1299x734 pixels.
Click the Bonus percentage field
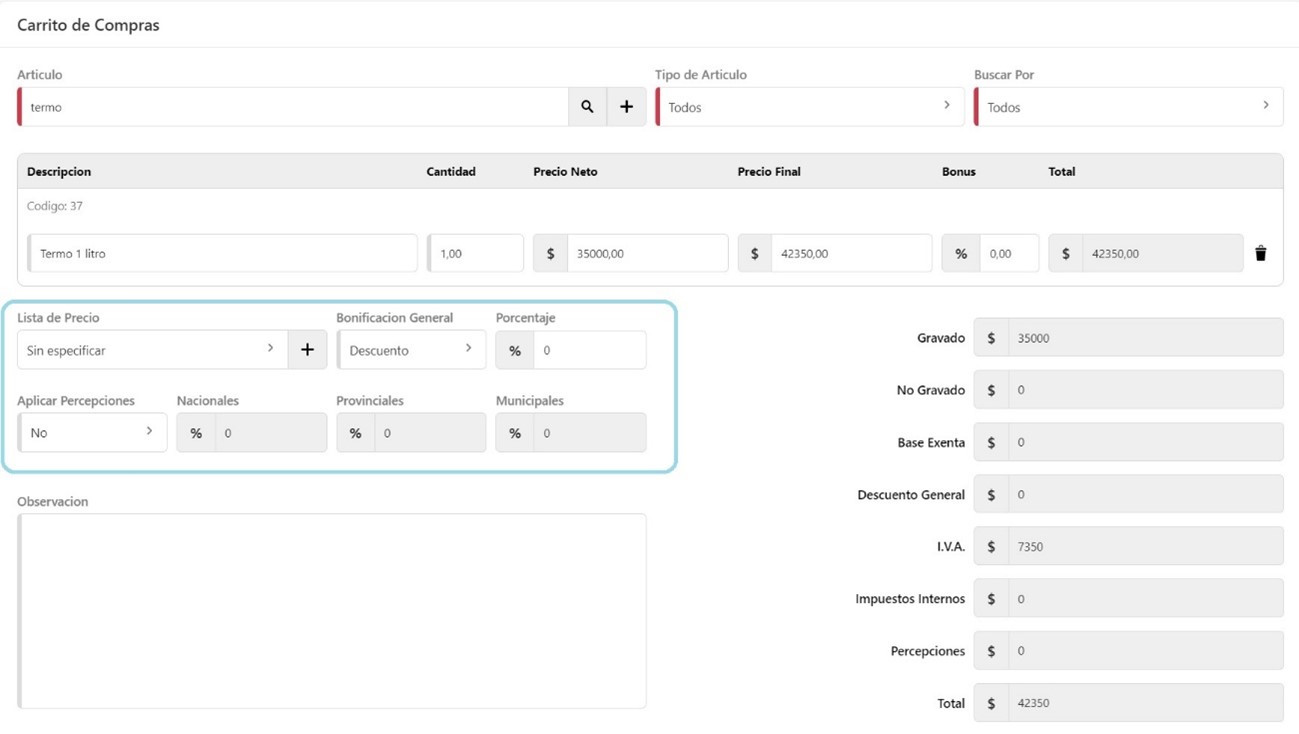point(1008,254)
